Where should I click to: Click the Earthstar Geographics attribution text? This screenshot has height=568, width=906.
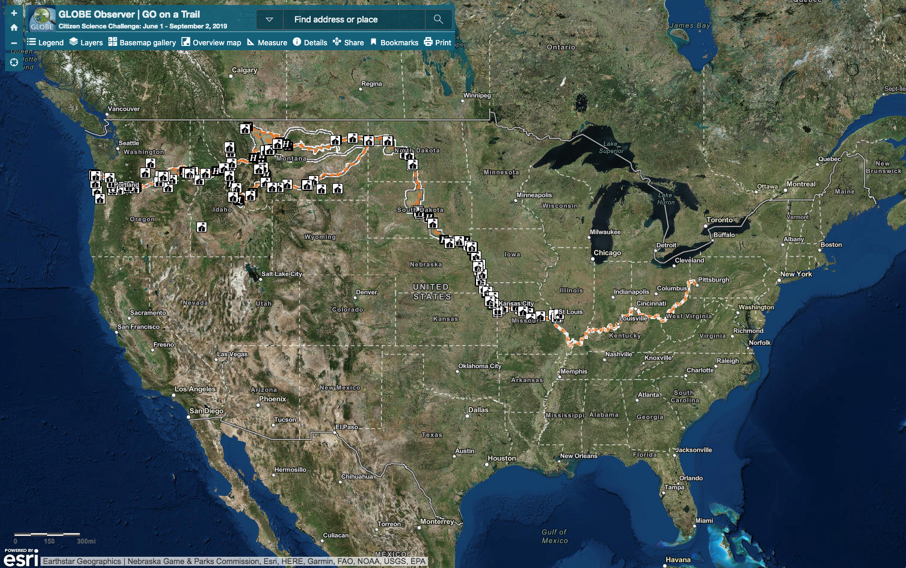click(x=81, y=561)
